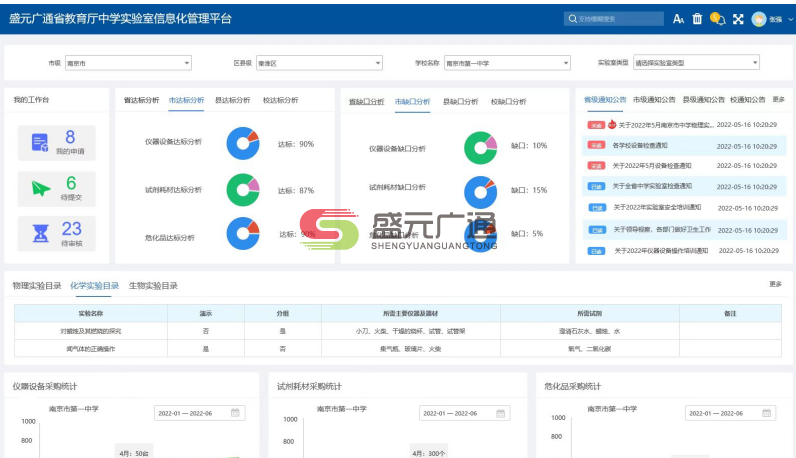Image resolution: width=796 pixels, height=458 pixels.
Task: Click the trash bin icon in header
Action: (697, 18)
